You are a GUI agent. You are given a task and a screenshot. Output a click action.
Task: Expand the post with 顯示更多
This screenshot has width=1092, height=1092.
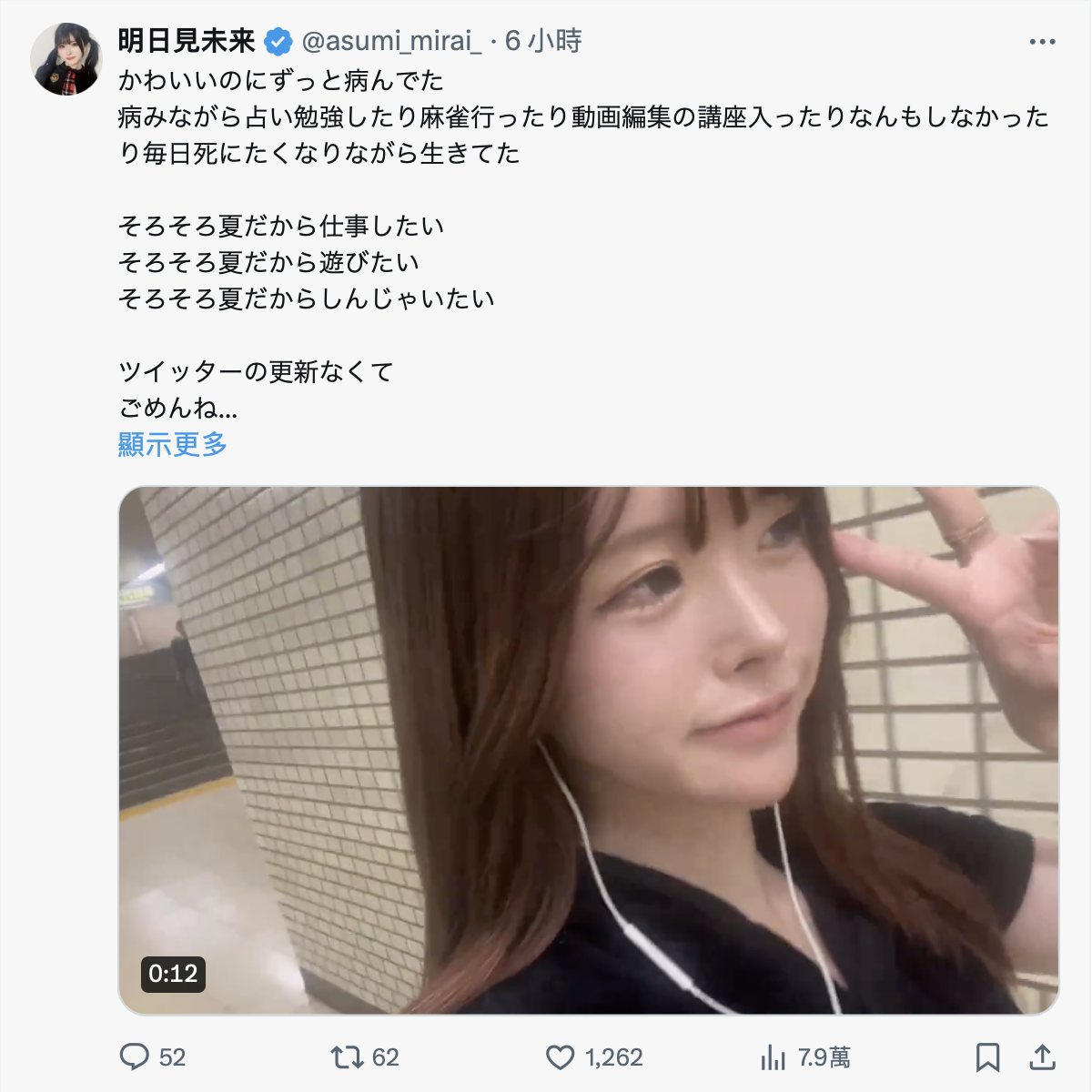point(172,444)
